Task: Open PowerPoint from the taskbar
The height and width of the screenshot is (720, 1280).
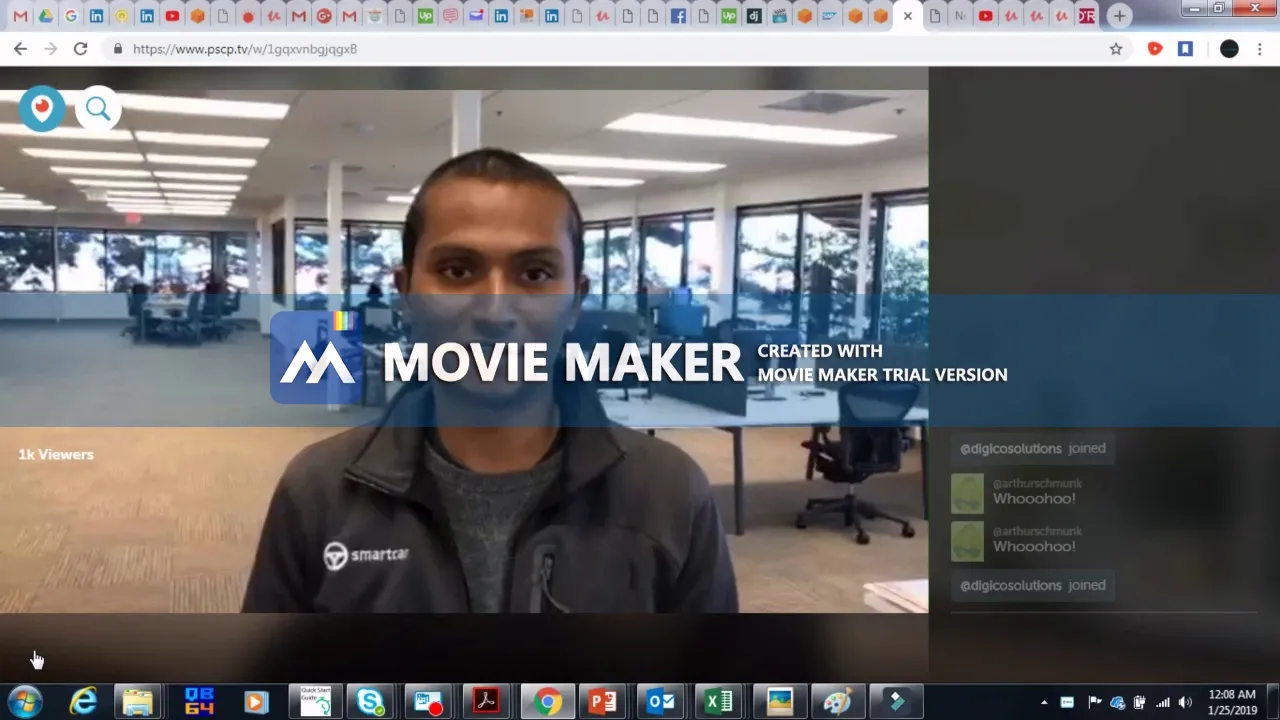Action: pos(603,702)
